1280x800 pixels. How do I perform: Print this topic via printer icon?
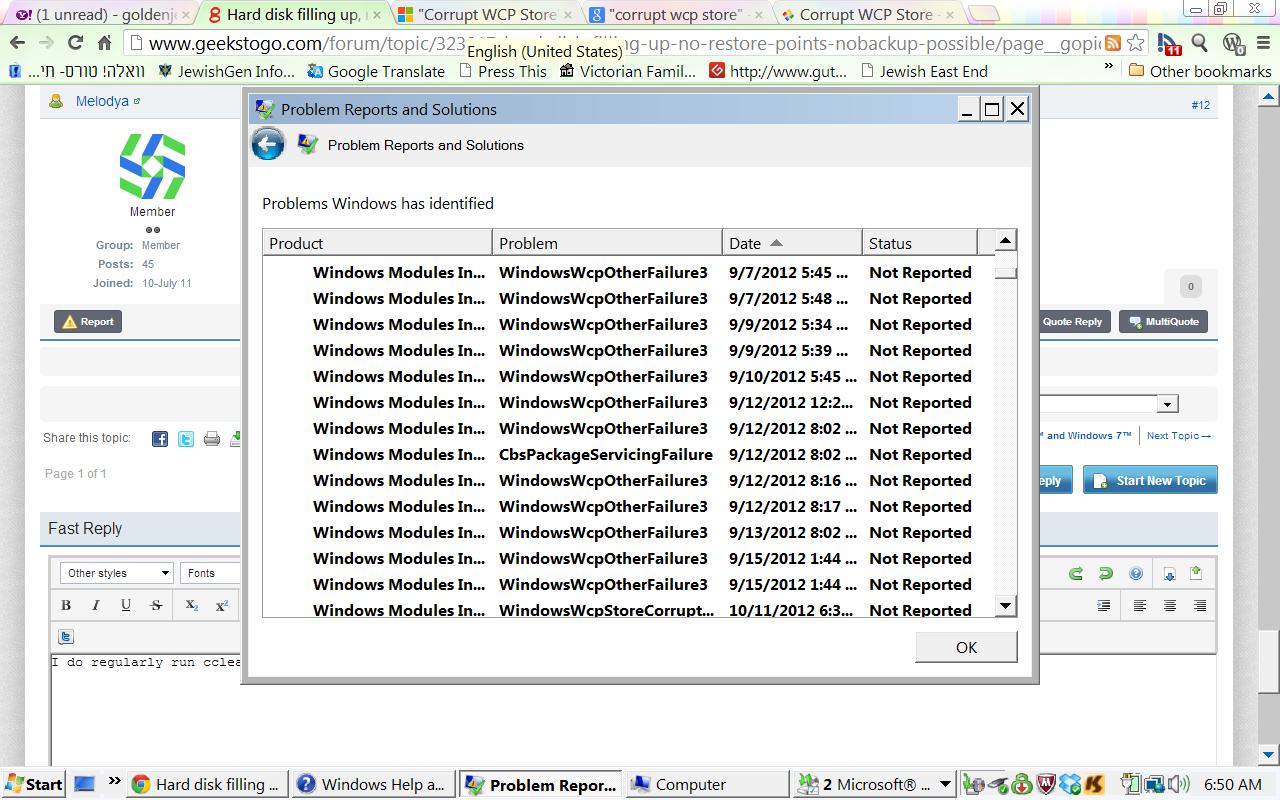pos(212,438)
